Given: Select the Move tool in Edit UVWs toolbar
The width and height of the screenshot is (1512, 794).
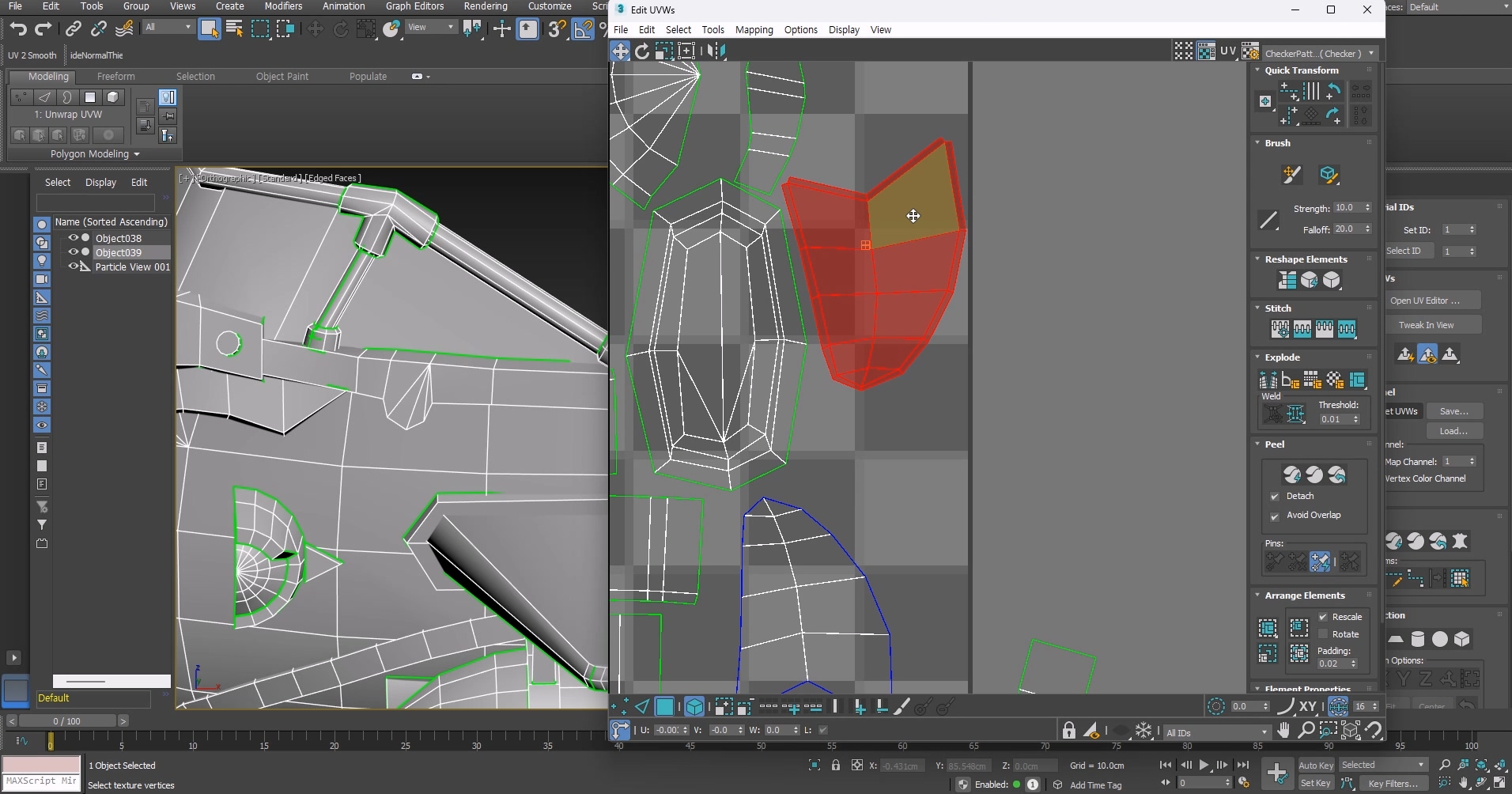Looking at the screenshot, I should point(620,51).
